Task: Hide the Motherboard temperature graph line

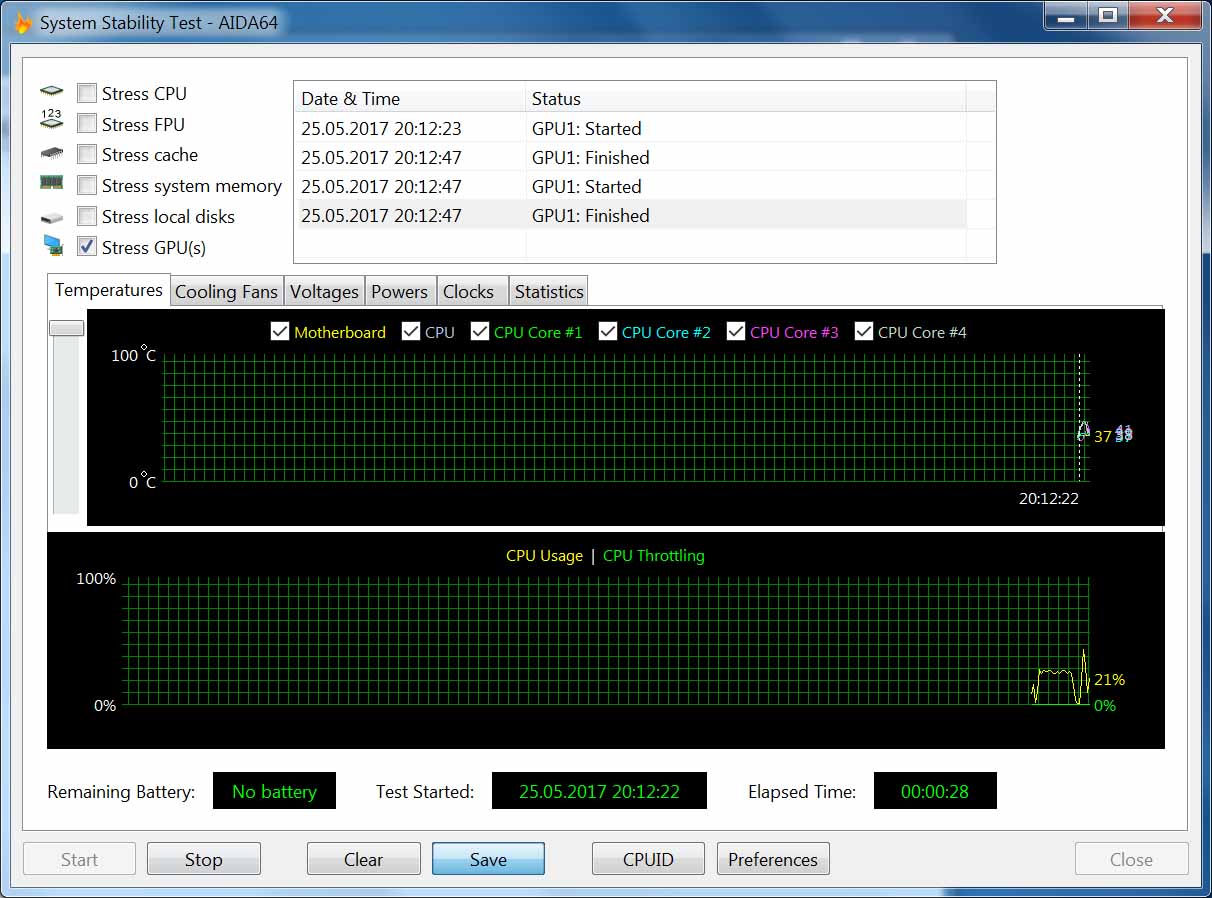Action: pyautogui.click(x=280, y=332)
